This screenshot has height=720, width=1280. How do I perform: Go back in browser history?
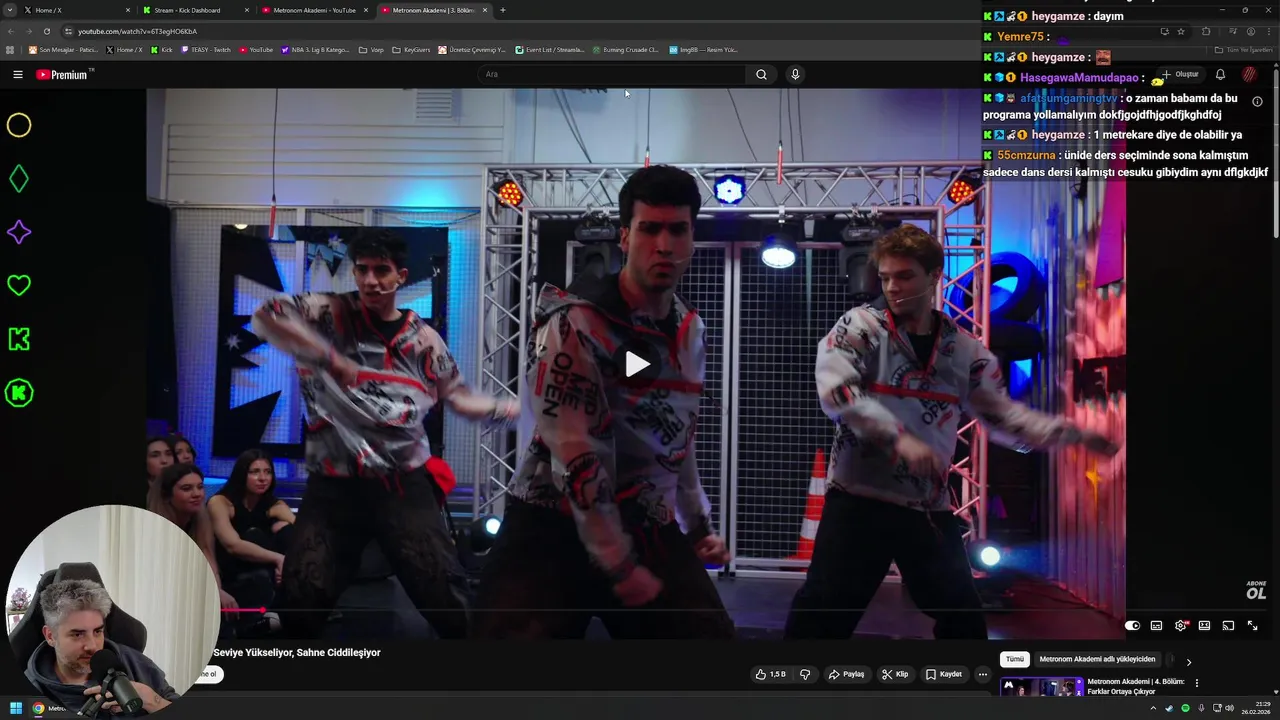click(10, 31)
